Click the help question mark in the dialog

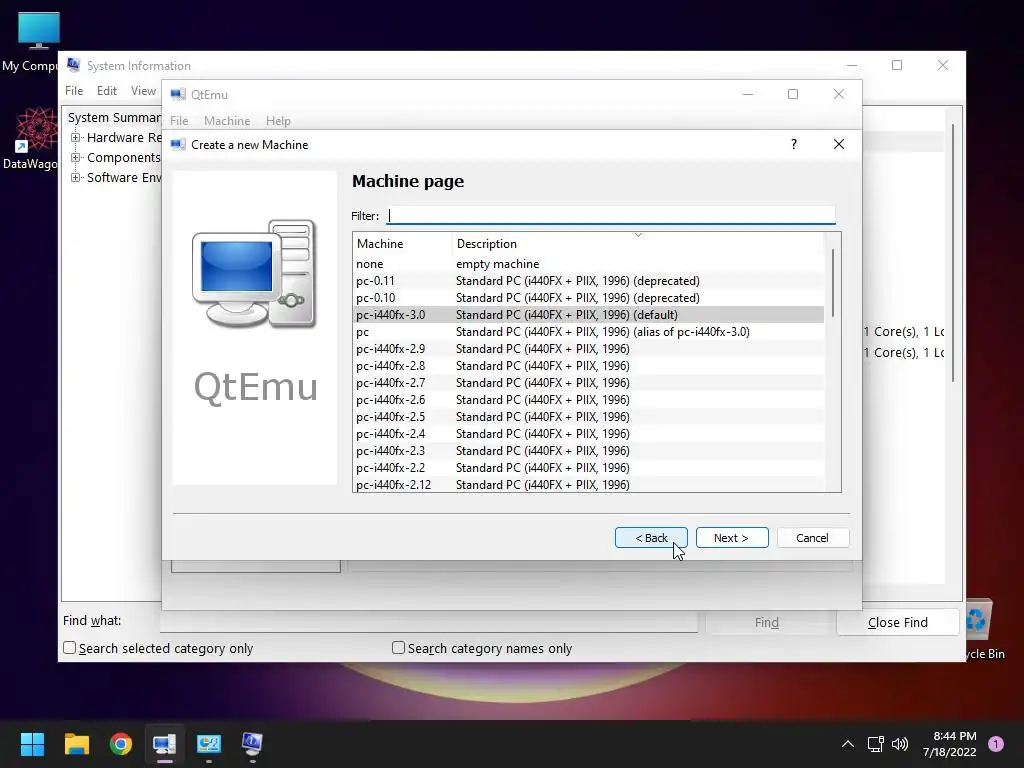(793, 144)
